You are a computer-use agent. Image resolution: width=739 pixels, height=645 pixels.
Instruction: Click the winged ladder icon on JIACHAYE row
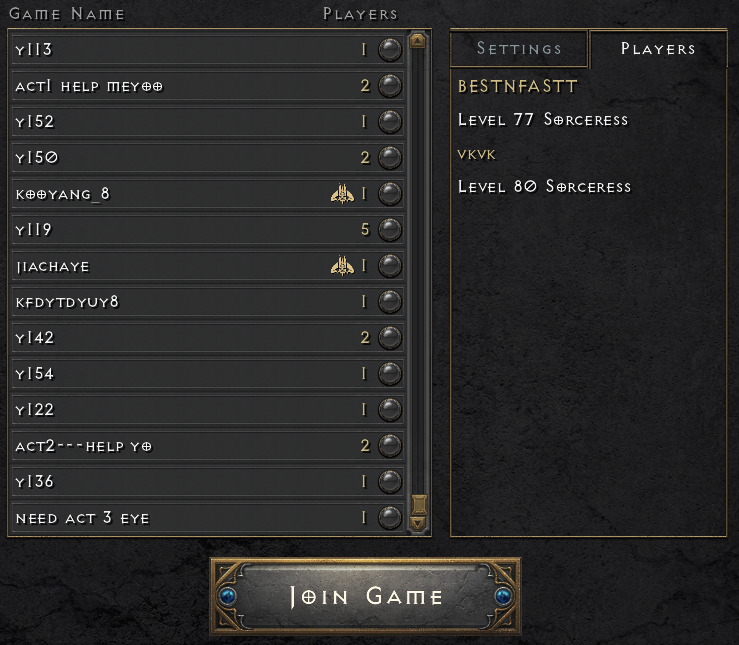pyautogui.click(x=342, y=266)
